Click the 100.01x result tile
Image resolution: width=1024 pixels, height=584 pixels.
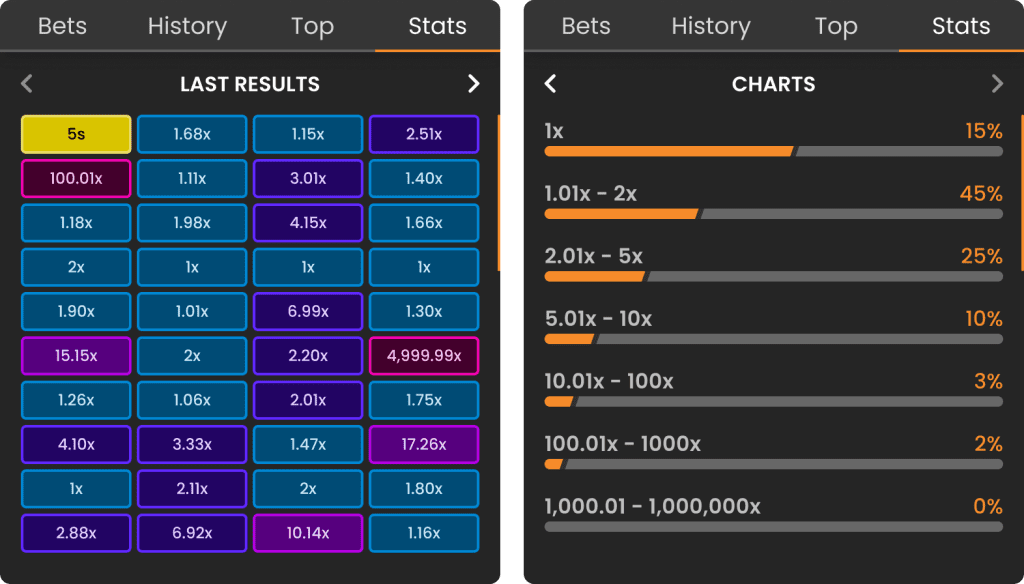click(76, 178)
